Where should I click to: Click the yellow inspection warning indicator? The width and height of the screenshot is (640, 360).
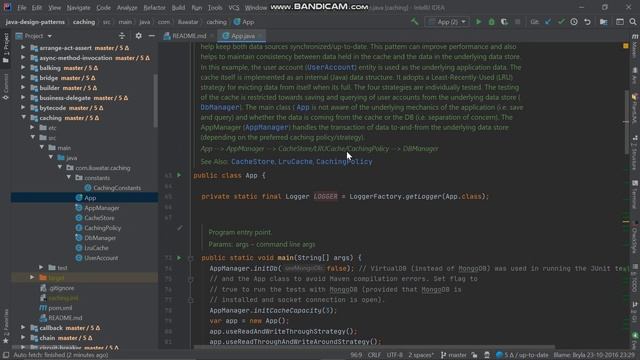[626, 46]
